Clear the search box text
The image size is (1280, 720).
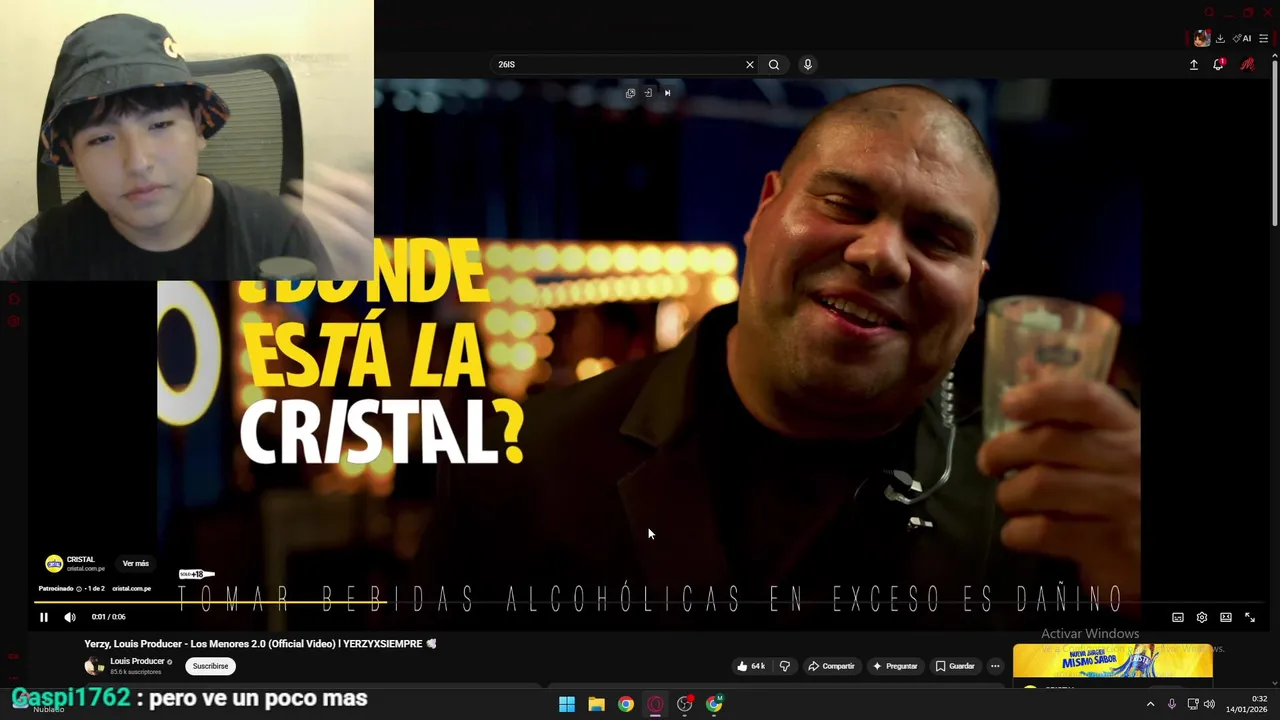(x=750, y=64)
